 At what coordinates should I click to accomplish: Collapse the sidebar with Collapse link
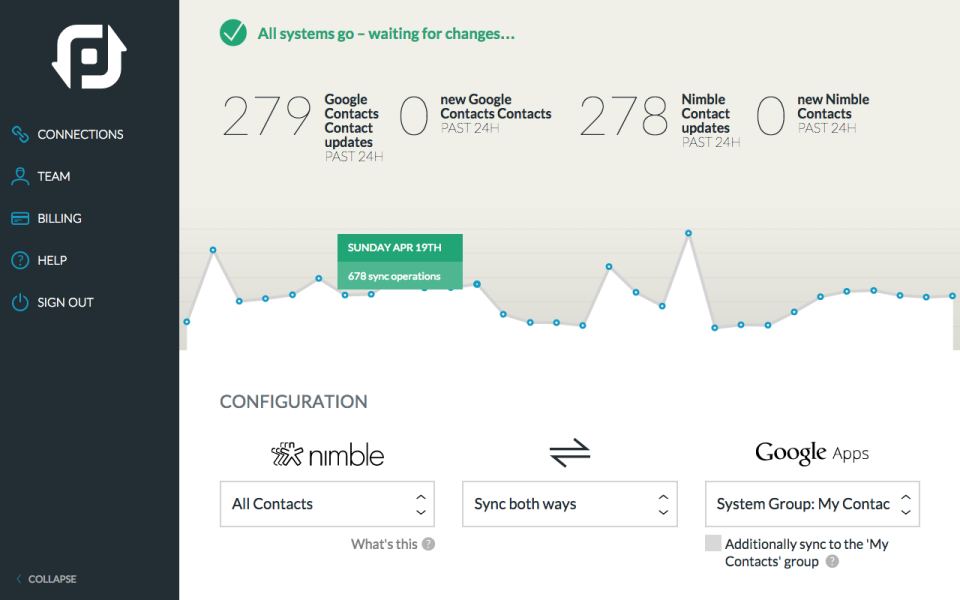[47, 579]
